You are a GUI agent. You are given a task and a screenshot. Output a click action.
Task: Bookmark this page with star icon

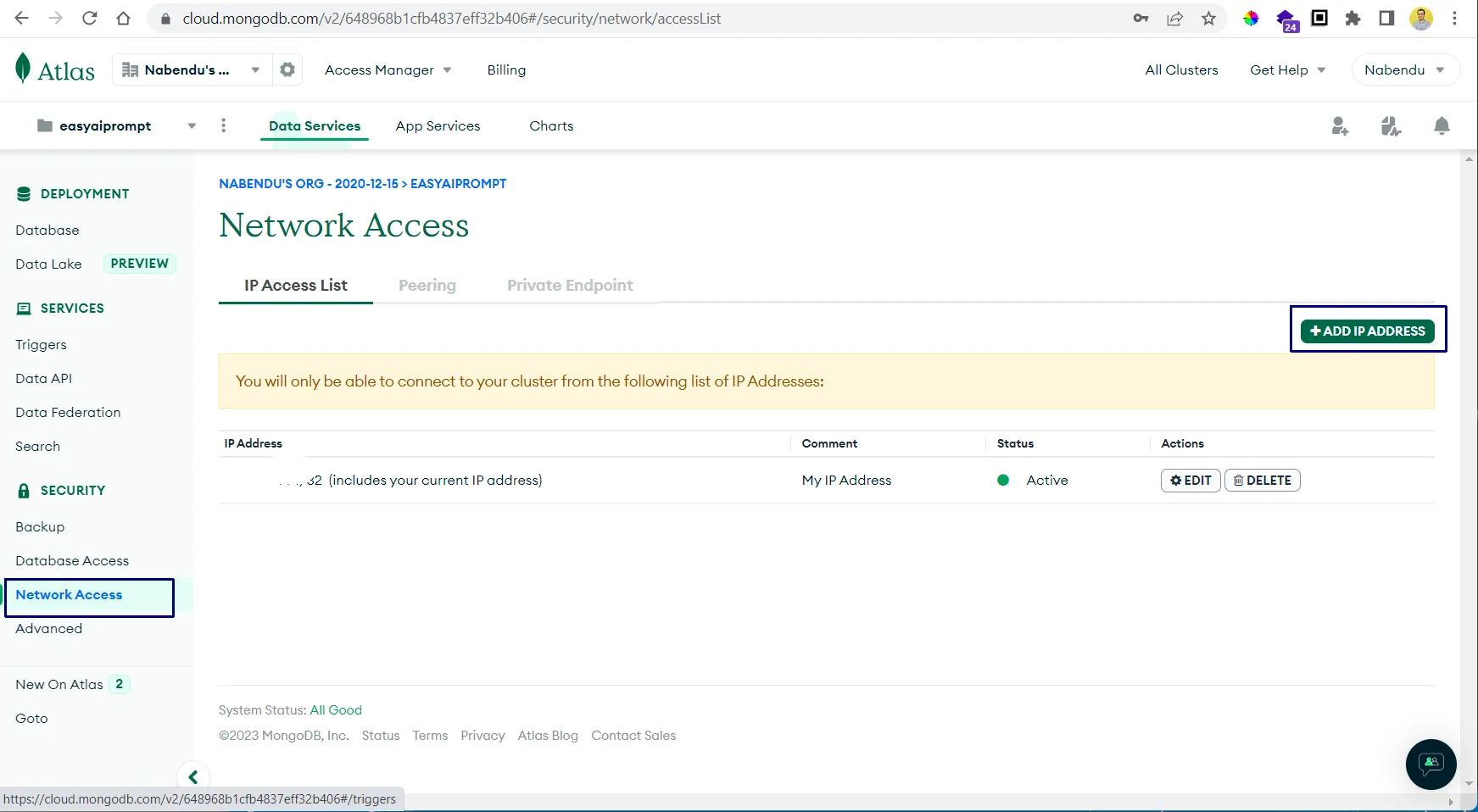click(1208, 18)
